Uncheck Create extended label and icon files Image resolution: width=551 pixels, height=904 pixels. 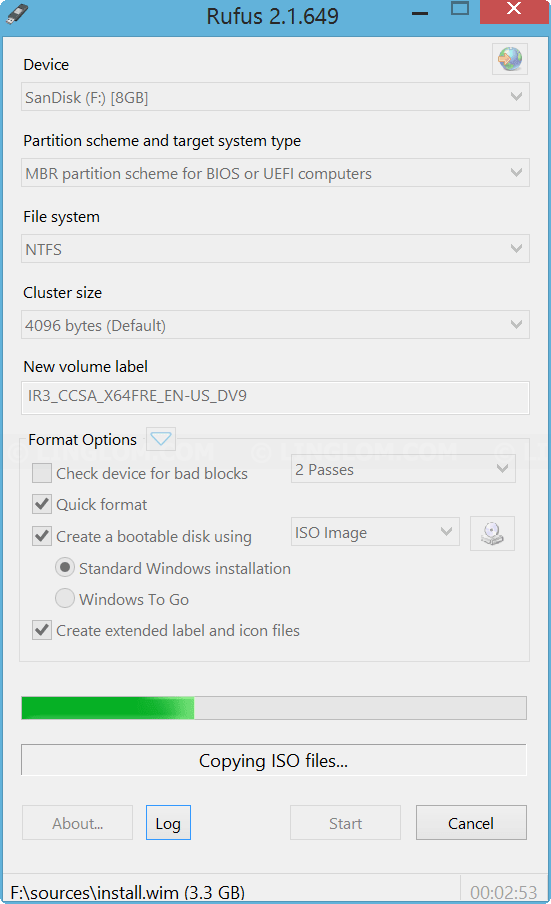pos(42,630)
